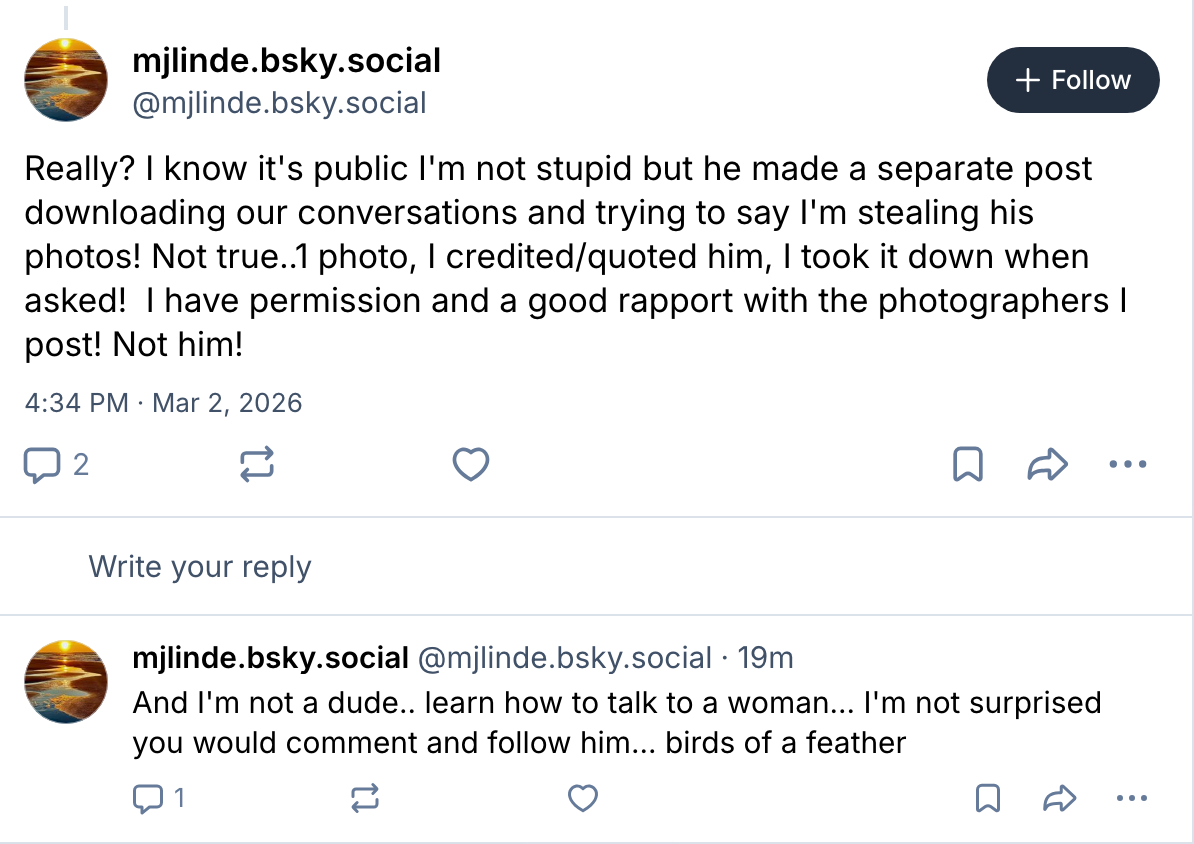Share the "not a dude" reply
The width and height of the screenshot is (1194, 844).
coord(1057,797)
